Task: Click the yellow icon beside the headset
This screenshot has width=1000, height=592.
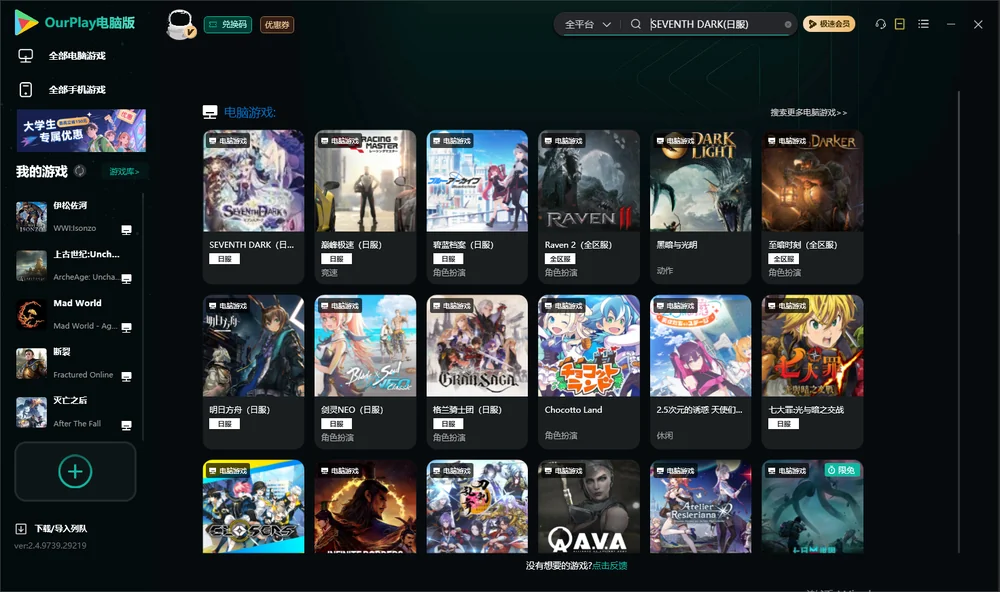Action: click(x=900, y=24)
